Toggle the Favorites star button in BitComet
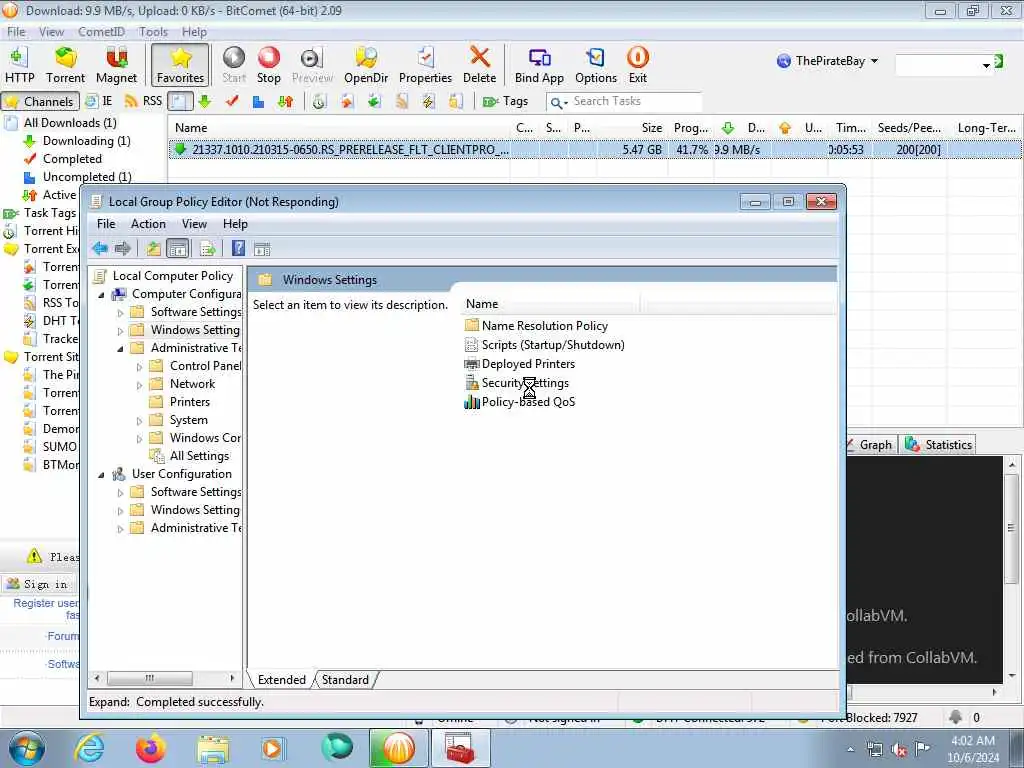Viewport: 1024px width, 768px height. [180, 65]
